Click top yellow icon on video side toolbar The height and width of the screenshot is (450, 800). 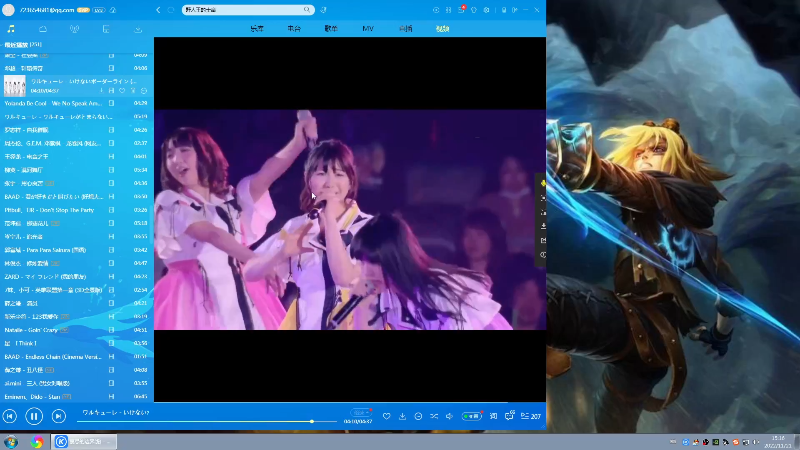pos(542,183)
